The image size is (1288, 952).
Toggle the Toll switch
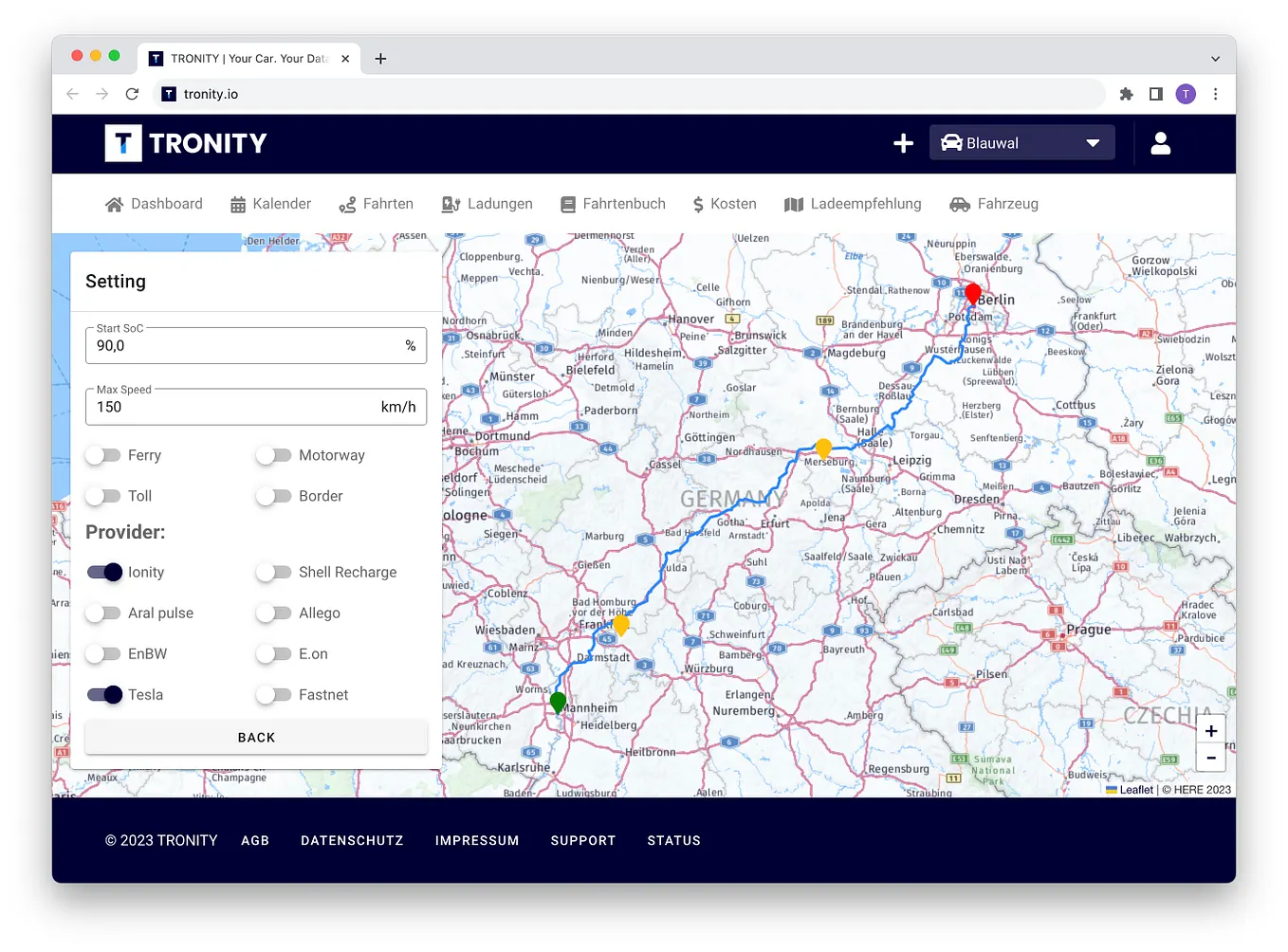tap(102, 496)
